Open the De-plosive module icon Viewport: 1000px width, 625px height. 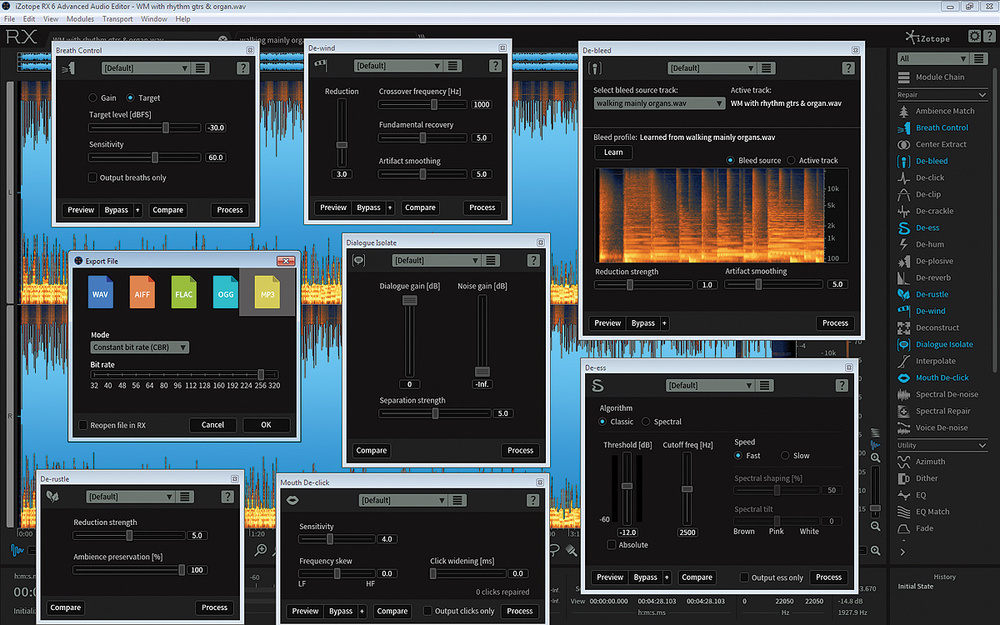click(x=904, y=261)
